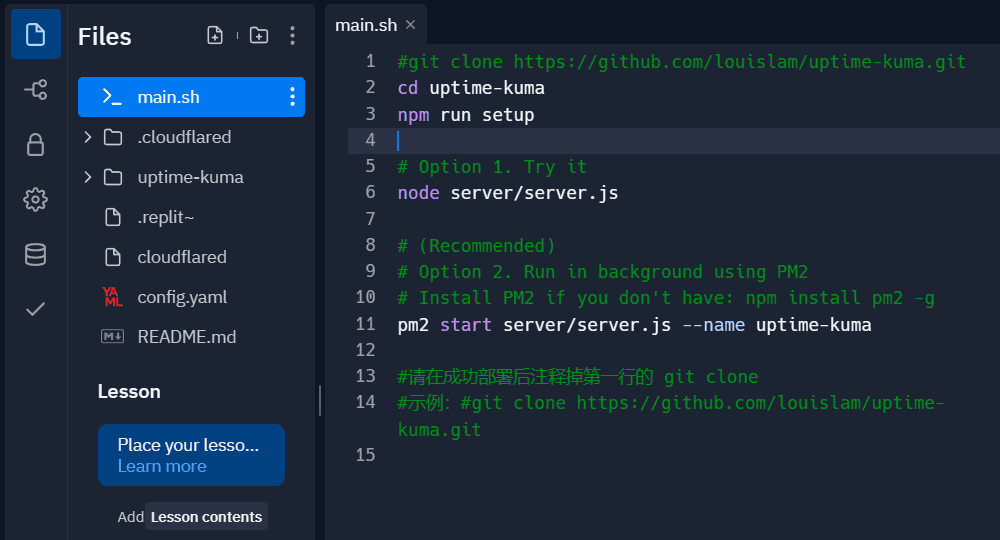Screen dimensions: 1000x540
Task: Click the Lesson contents button
Action: [206, 517]
